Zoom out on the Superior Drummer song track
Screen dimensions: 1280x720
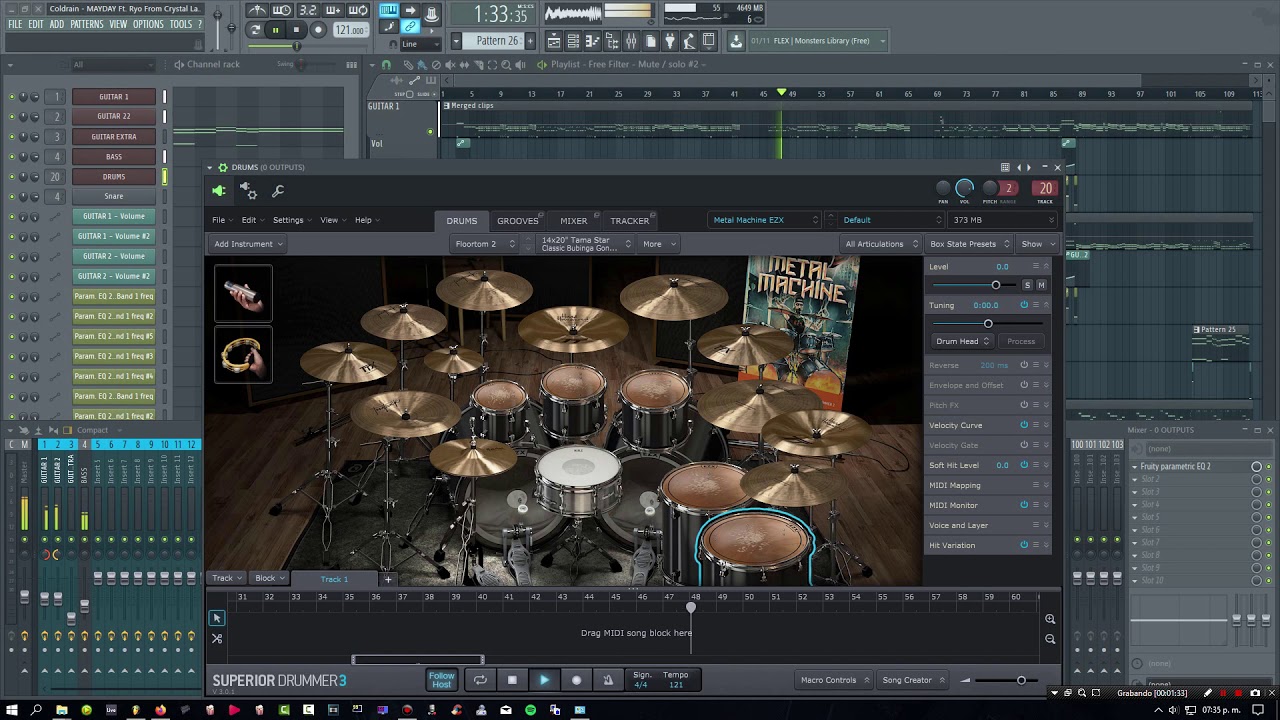pos(1050,639)
